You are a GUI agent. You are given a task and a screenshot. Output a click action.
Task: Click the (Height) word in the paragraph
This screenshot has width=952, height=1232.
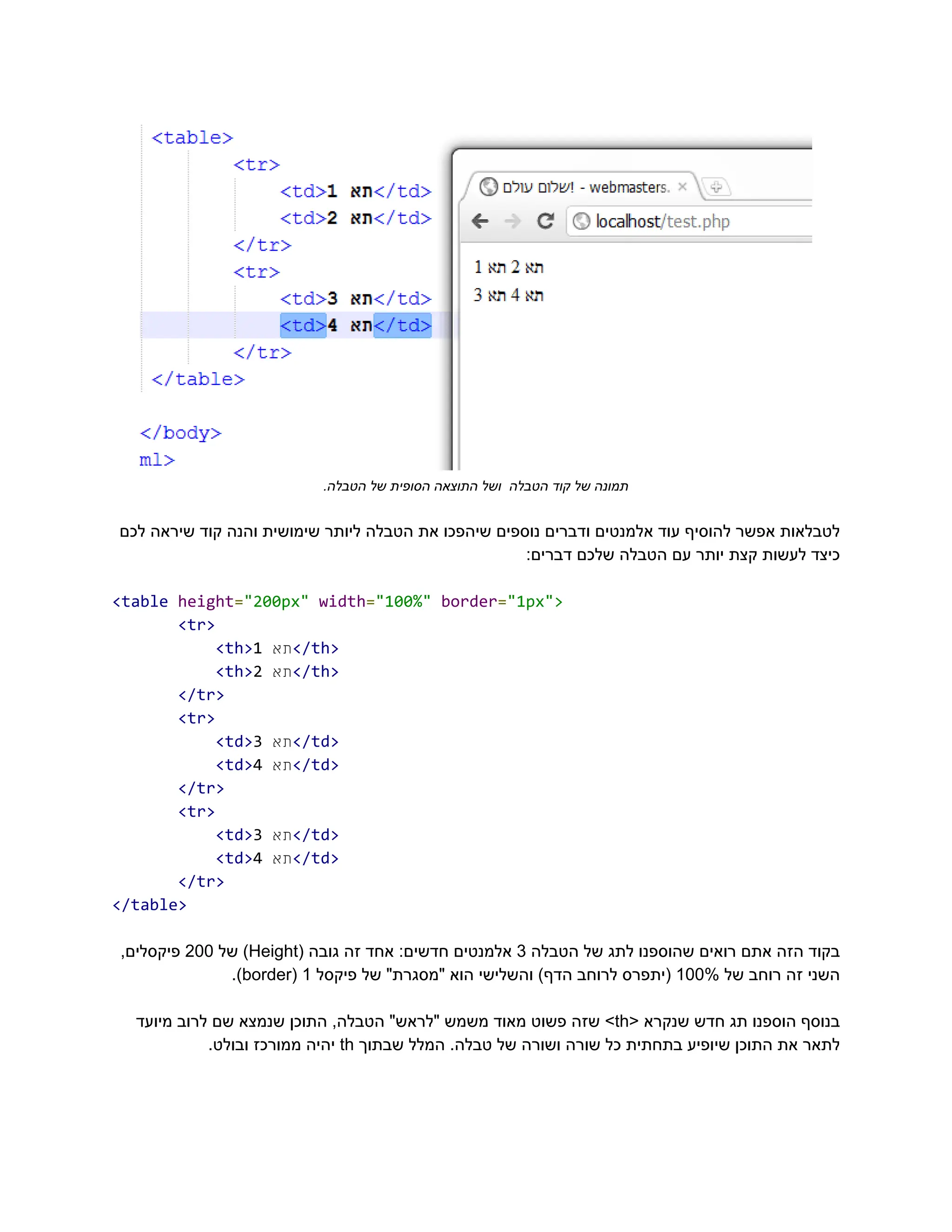coord(273,951)
